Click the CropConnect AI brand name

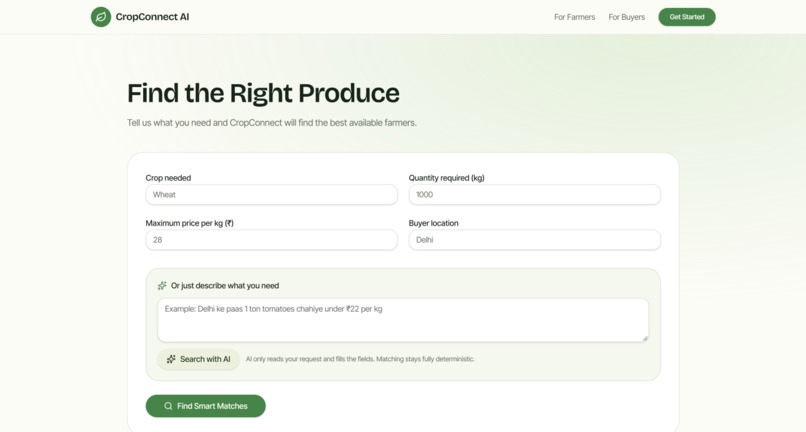152,17
